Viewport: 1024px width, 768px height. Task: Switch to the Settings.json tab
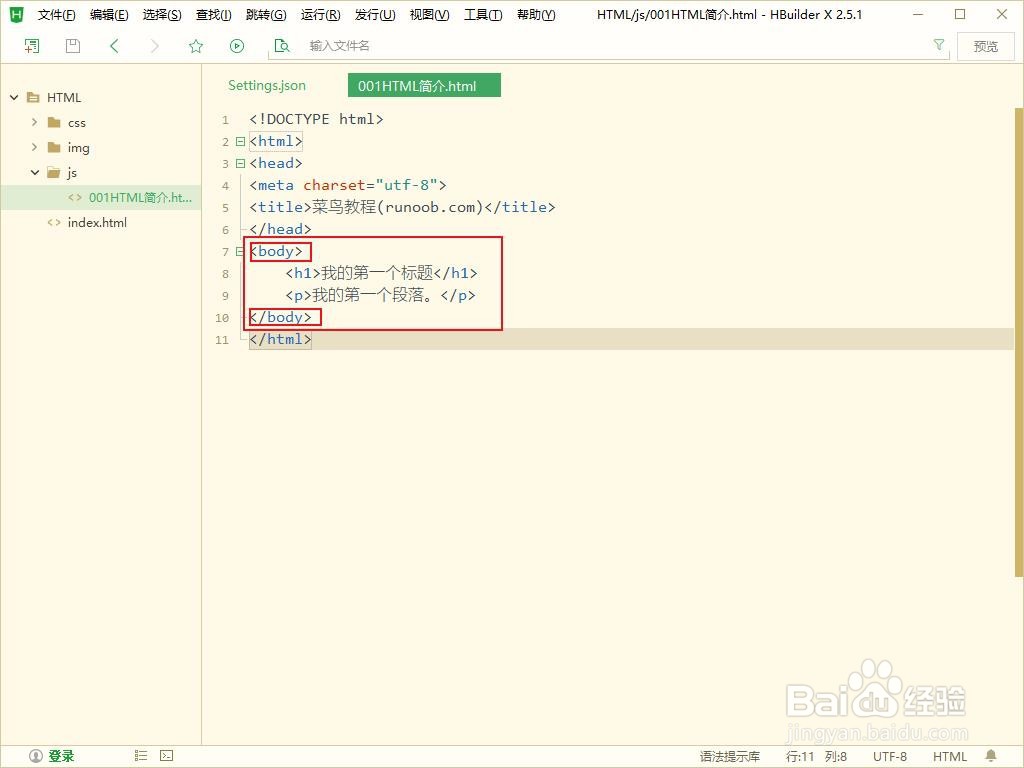click(x=266, y=86)
